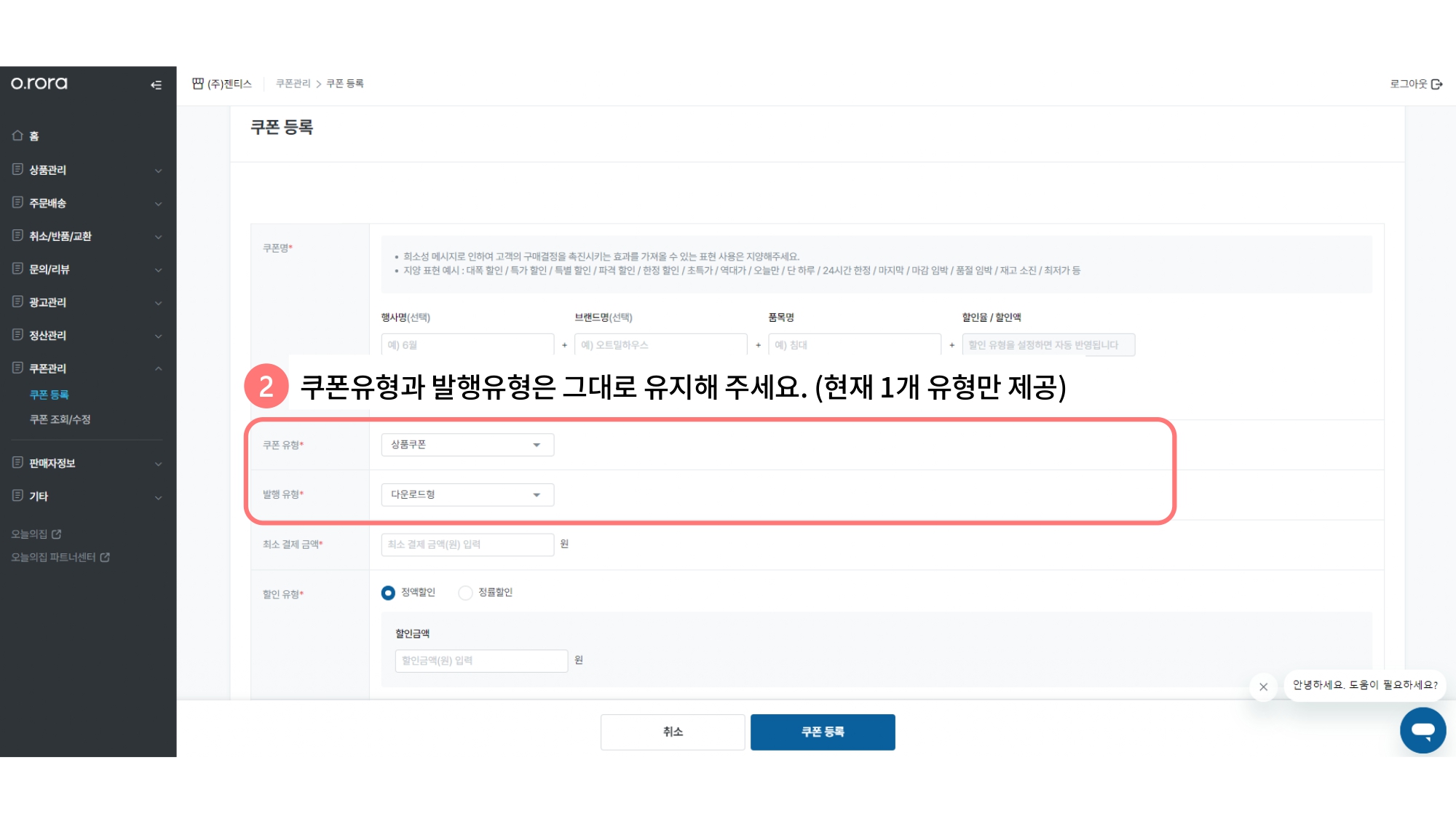Viewport: 1456px width, 819px height.
Task: Click the 주문배송 menu icon
Action: click(17, 202)
